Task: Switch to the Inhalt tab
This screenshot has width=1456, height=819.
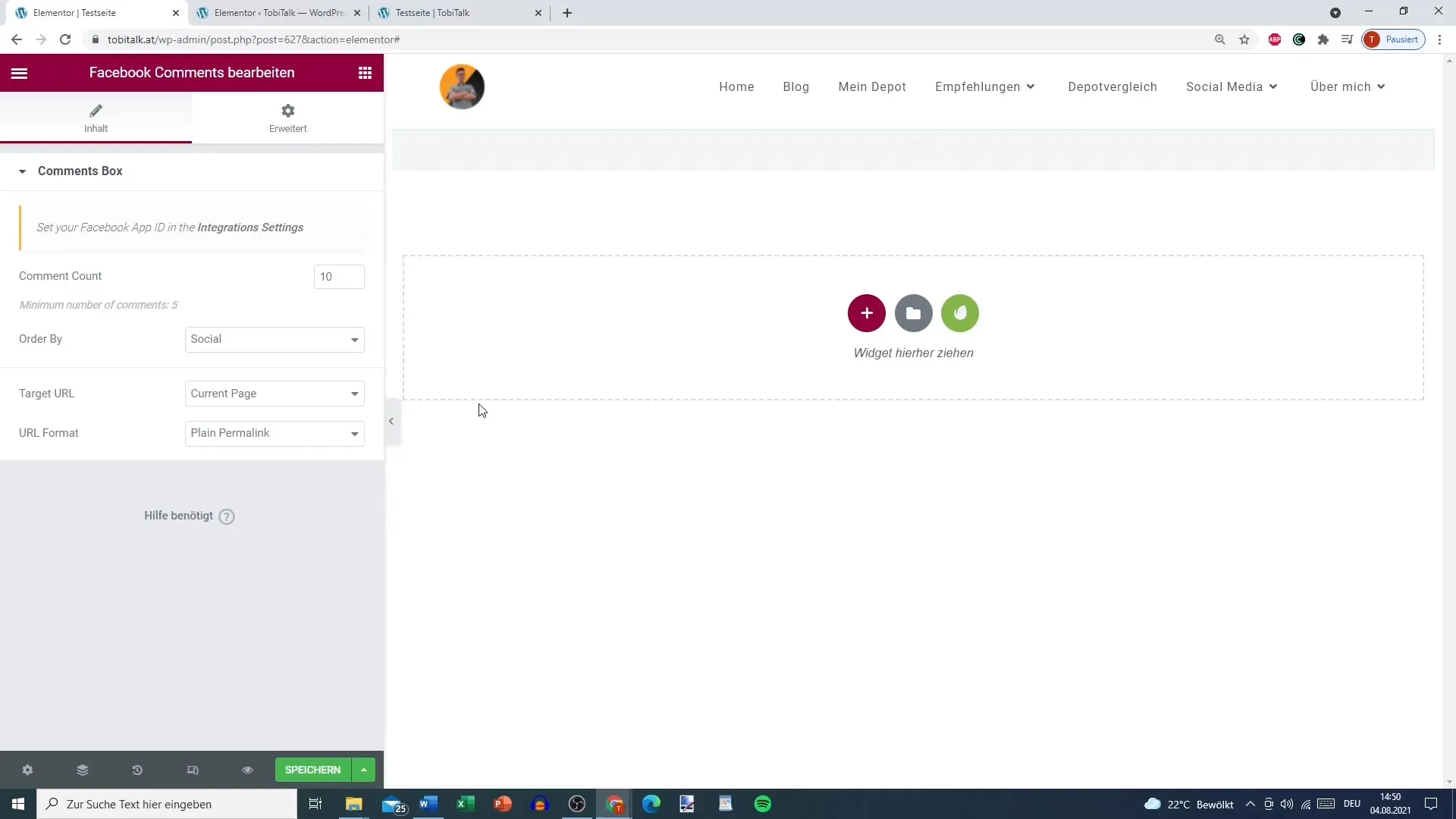Action: (x=96, y=118)
